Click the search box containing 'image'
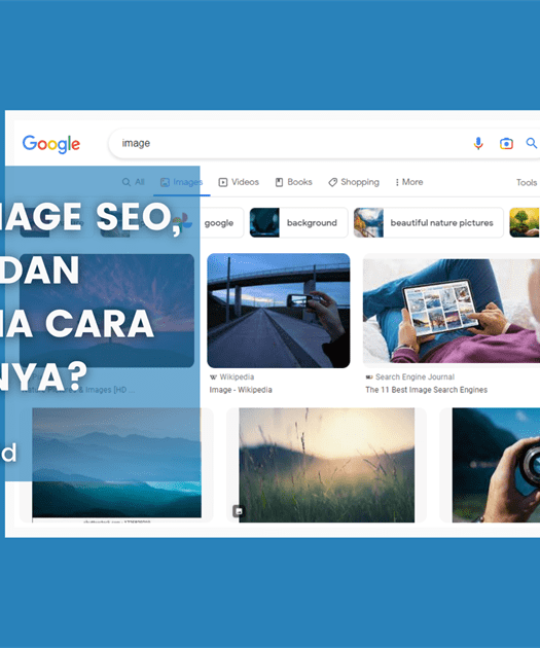Screen dimensions: 540x648 point(324,143)
